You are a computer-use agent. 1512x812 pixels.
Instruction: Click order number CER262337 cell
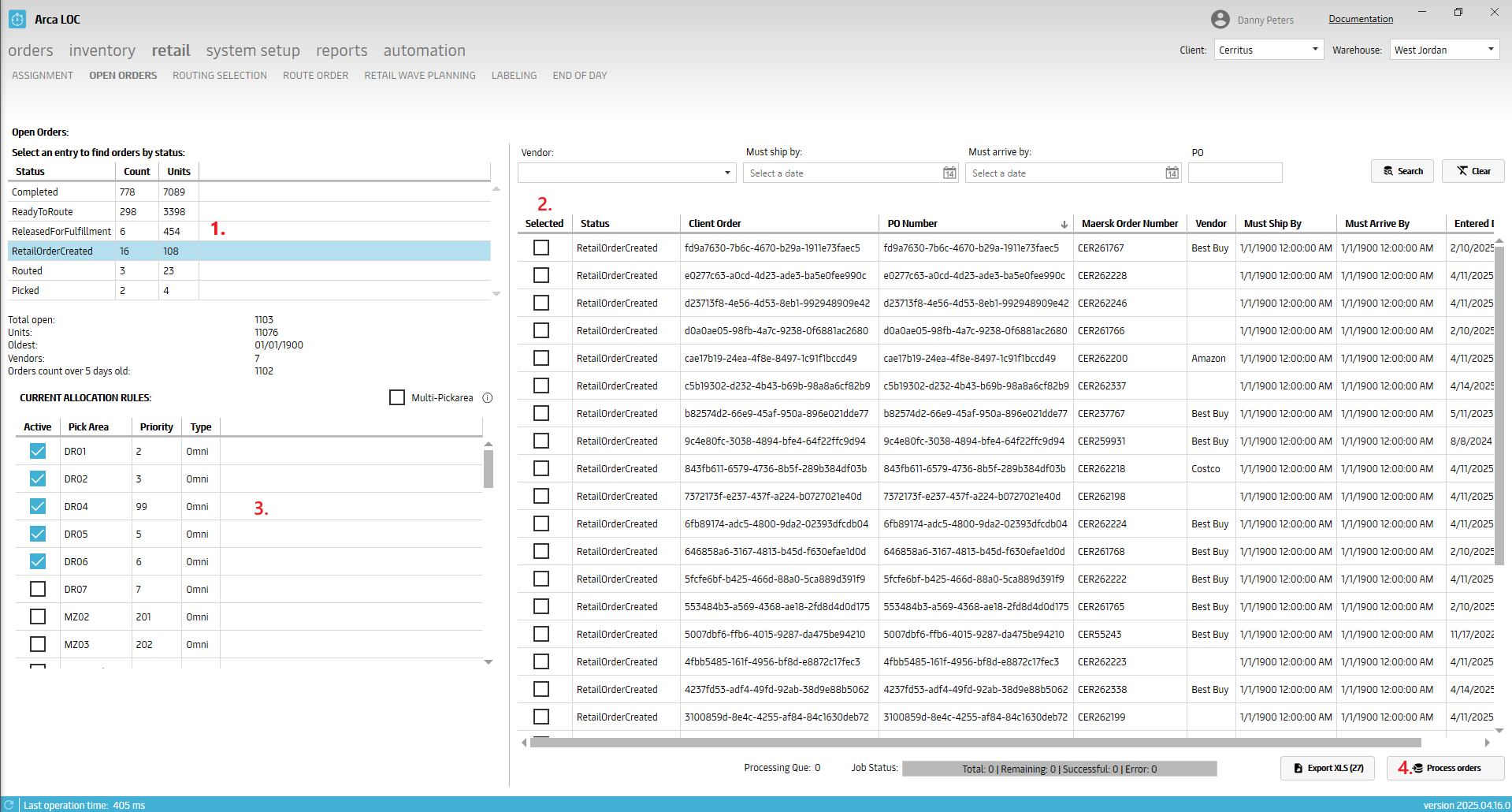[x=1129, y=386]
